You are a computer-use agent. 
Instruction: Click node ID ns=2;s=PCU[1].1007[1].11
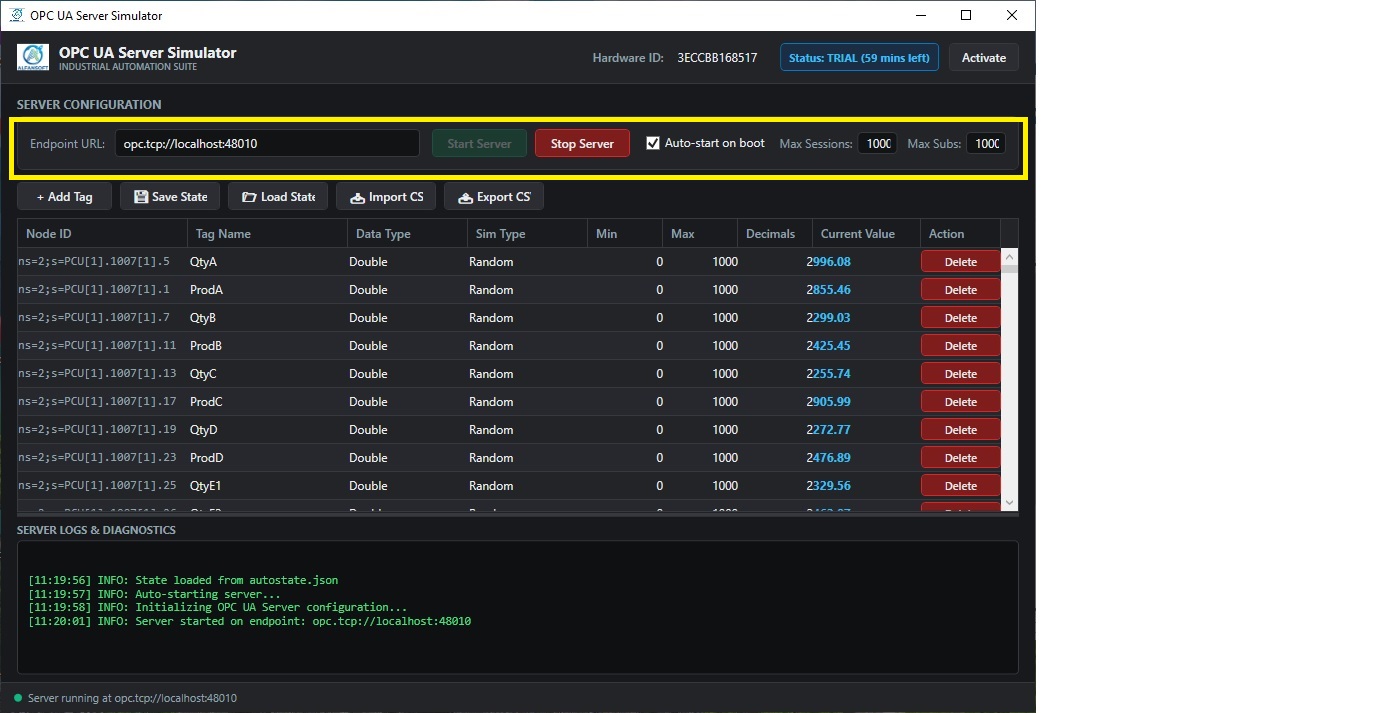click(x=97, y=346)
